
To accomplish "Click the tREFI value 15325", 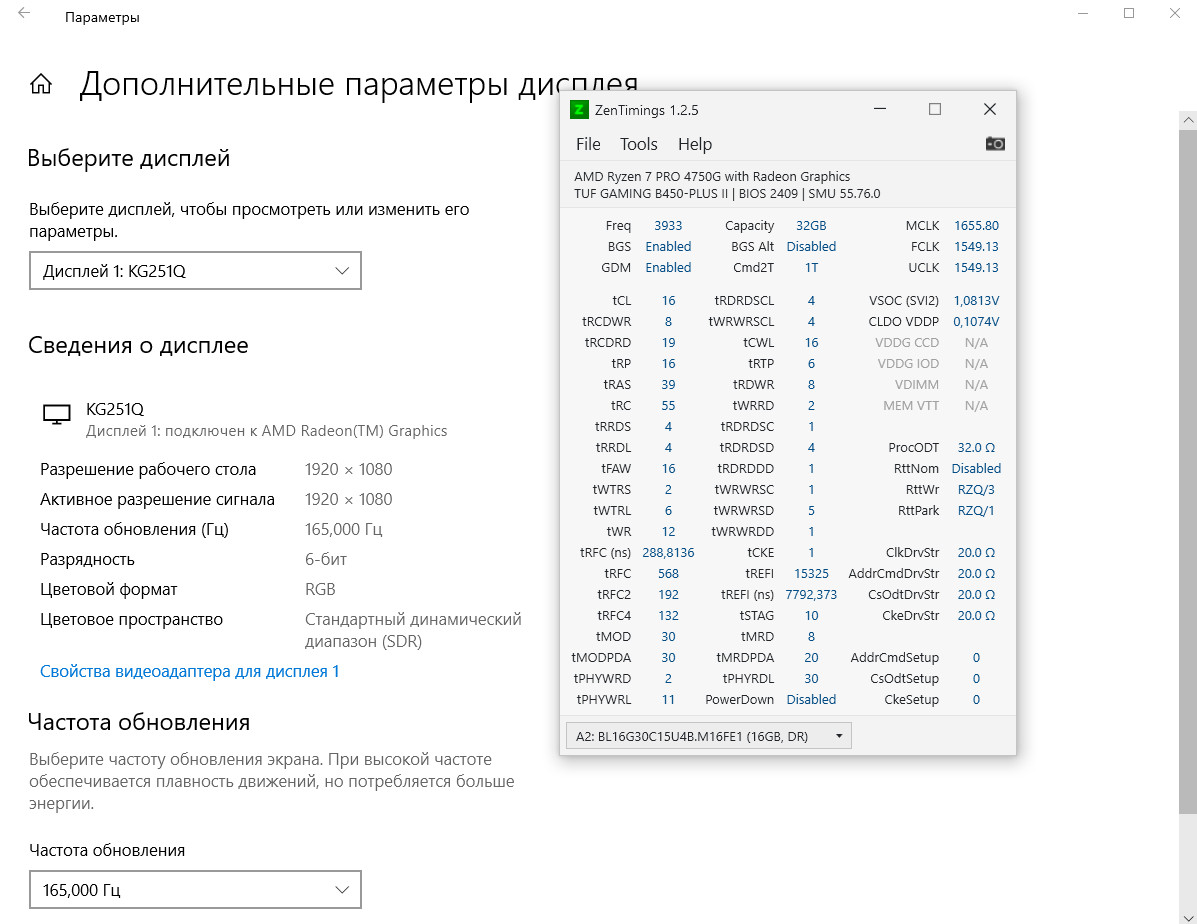I will 811,573.
